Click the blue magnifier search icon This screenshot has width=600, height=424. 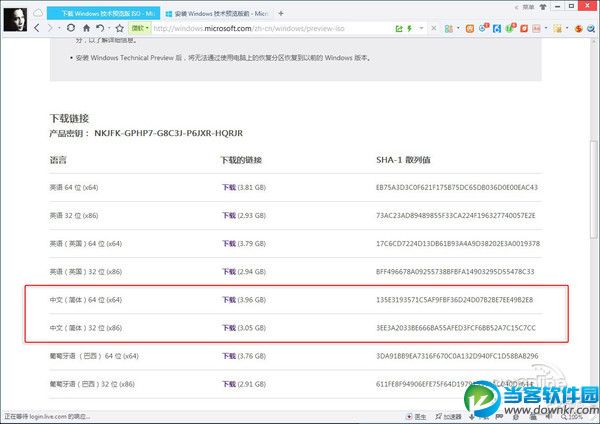point(591,28)
